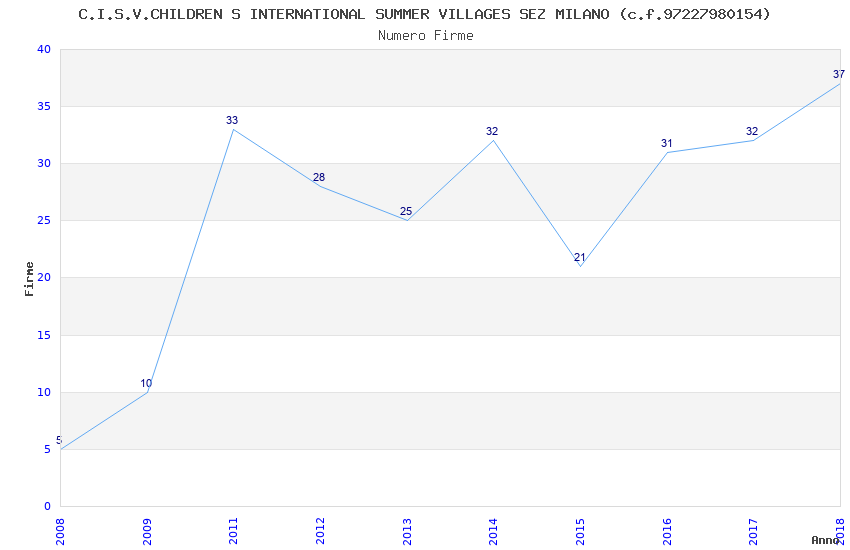Click the data point labeled 33
The width and height of the screenshot is (850, 550).
tap(233, 129)
